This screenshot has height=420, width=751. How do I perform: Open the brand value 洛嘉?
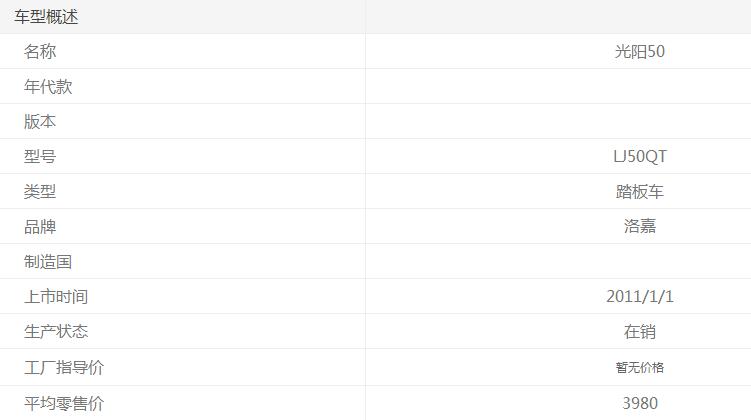click(639, 227)
